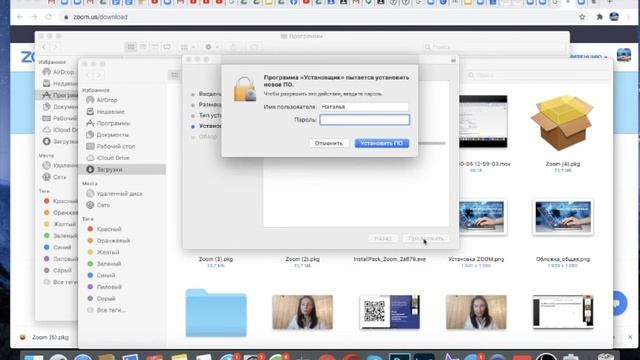
Task: Go back in Загрузки Finder window
Action: click(88, 75)
